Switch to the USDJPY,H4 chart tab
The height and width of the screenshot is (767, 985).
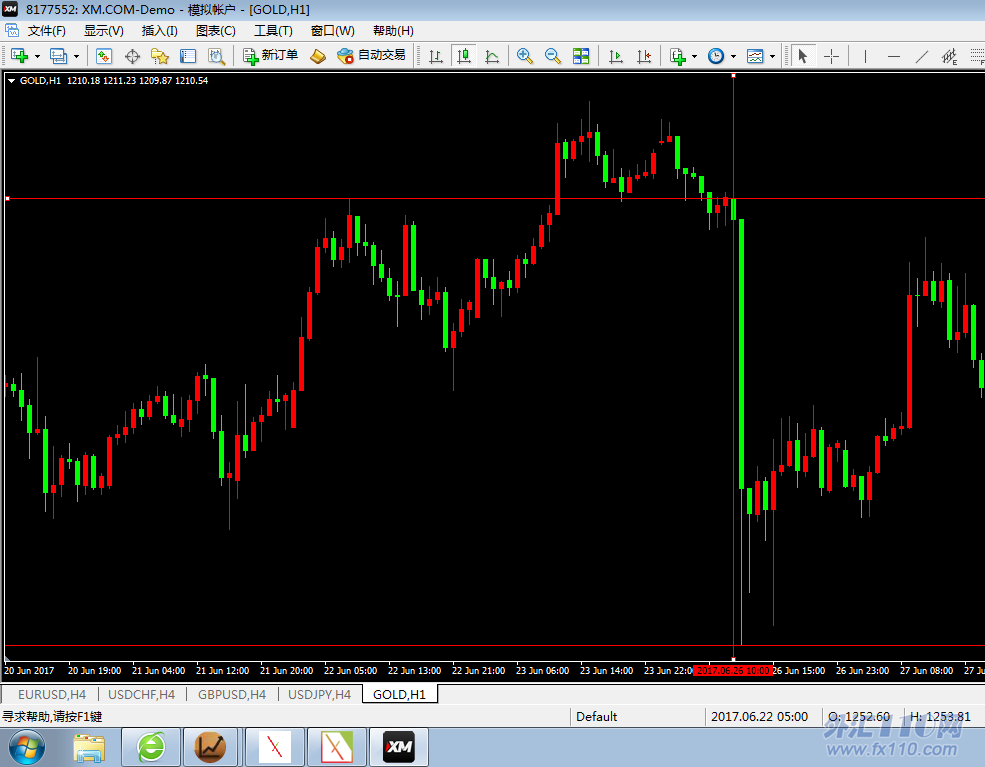(x=319, y=694)
